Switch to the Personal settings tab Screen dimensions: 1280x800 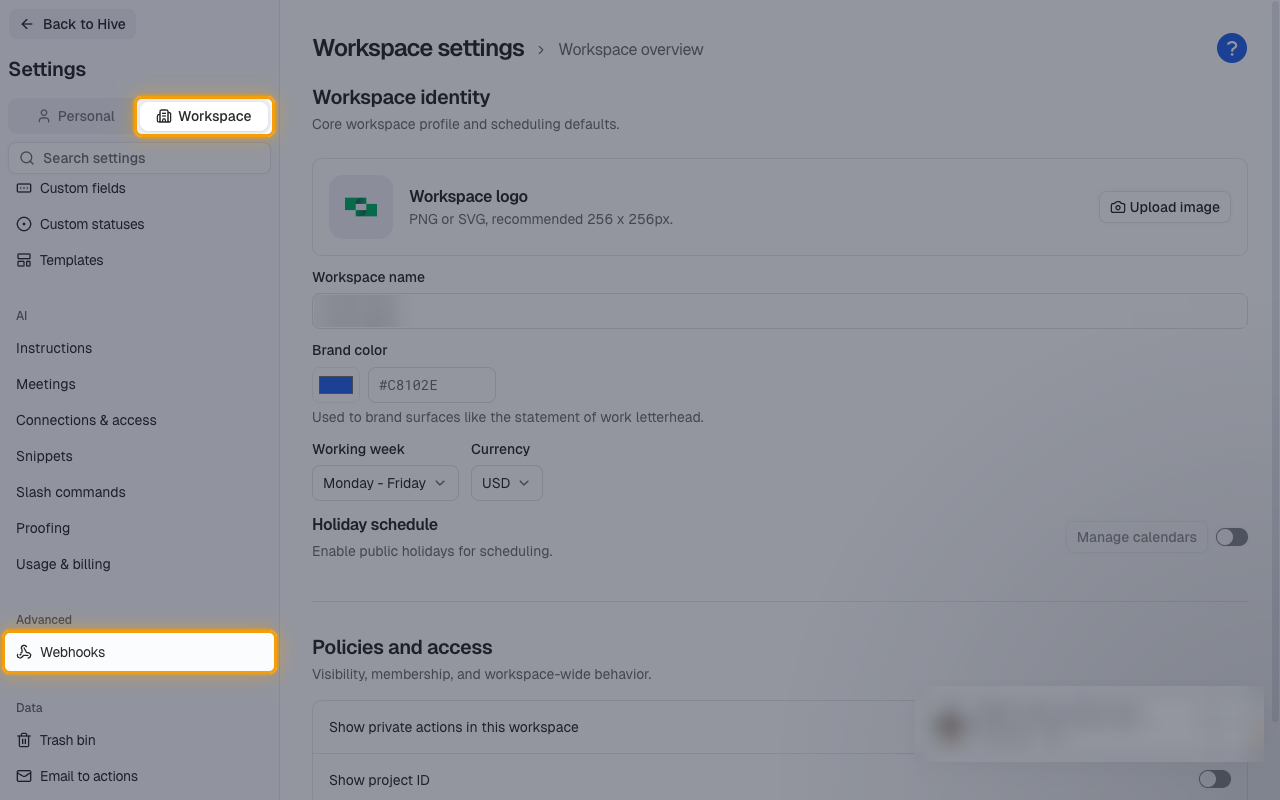(x=74, y=116)
